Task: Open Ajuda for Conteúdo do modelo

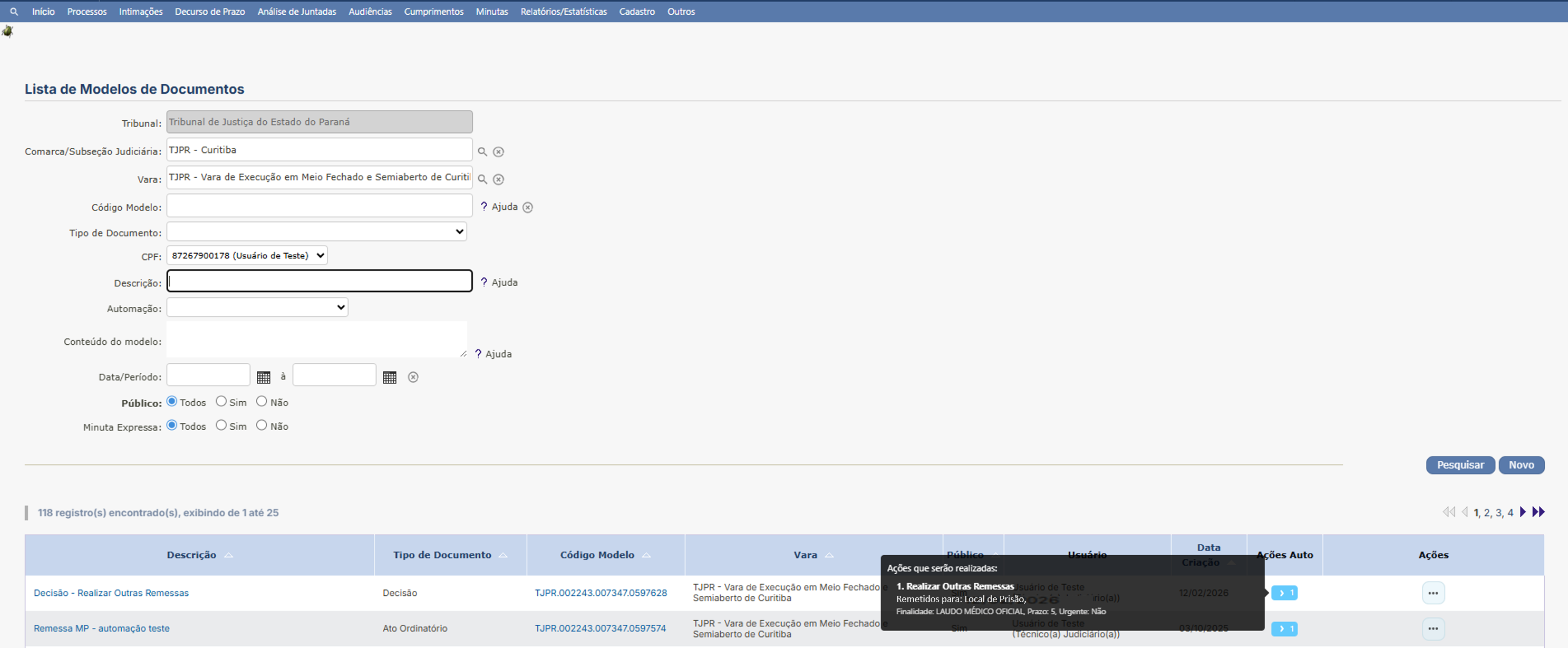Action: 493,354
